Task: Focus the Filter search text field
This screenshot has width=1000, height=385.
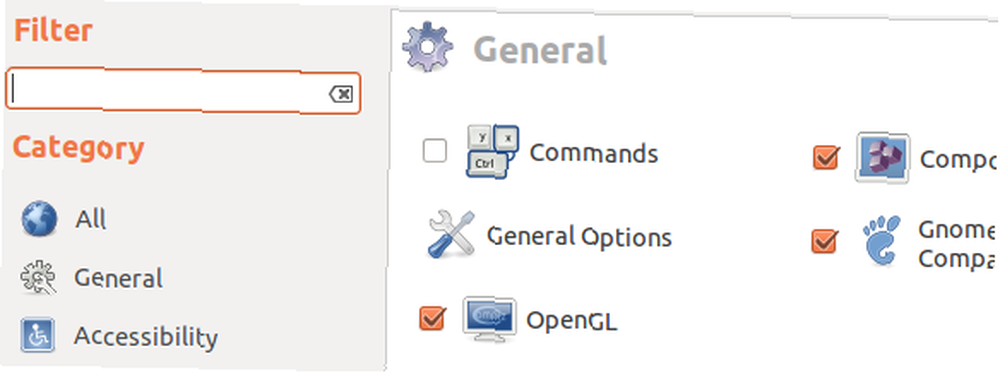Action: [x=183, y=93]
